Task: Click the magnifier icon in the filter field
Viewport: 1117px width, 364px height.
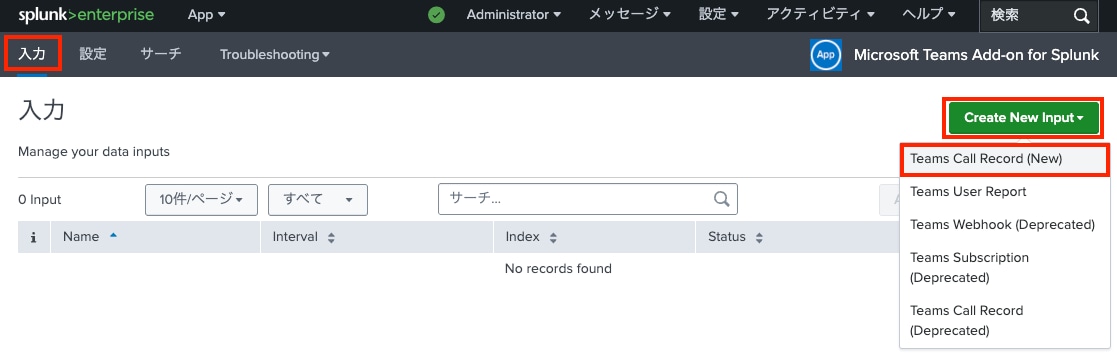Action: click(722, 199)
